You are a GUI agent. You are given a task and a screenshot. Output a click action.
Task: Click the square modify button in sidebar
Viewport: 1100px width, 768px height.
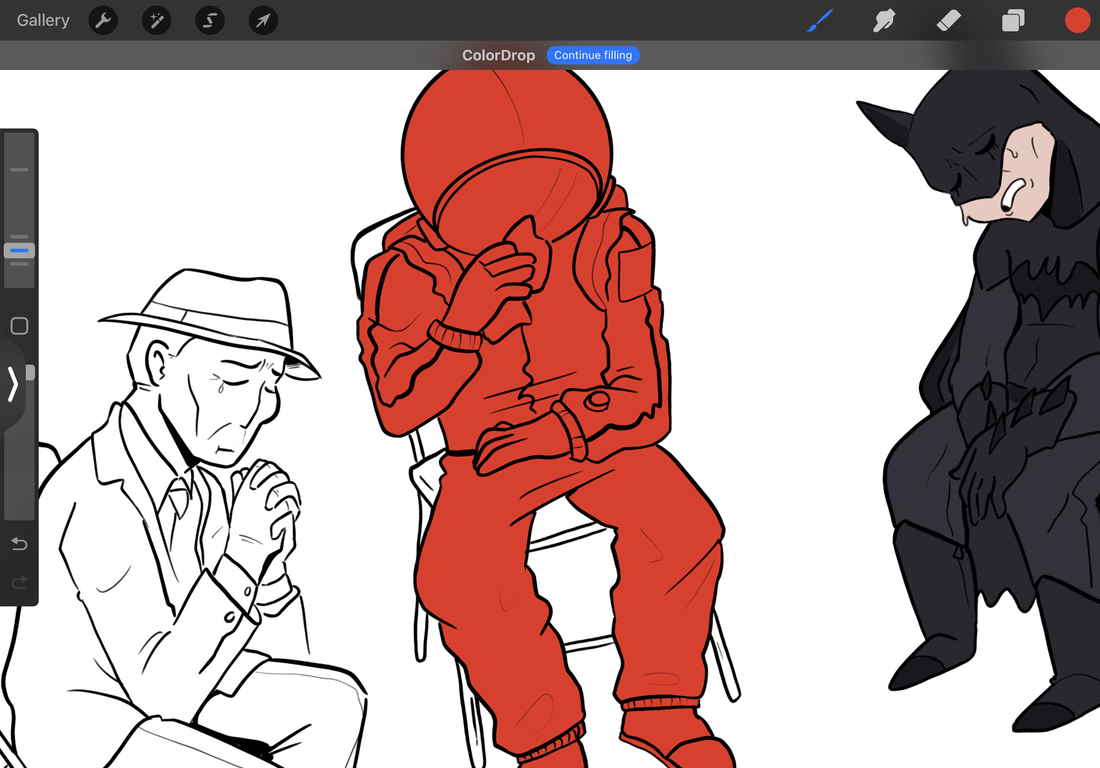[x=20, y=325]
